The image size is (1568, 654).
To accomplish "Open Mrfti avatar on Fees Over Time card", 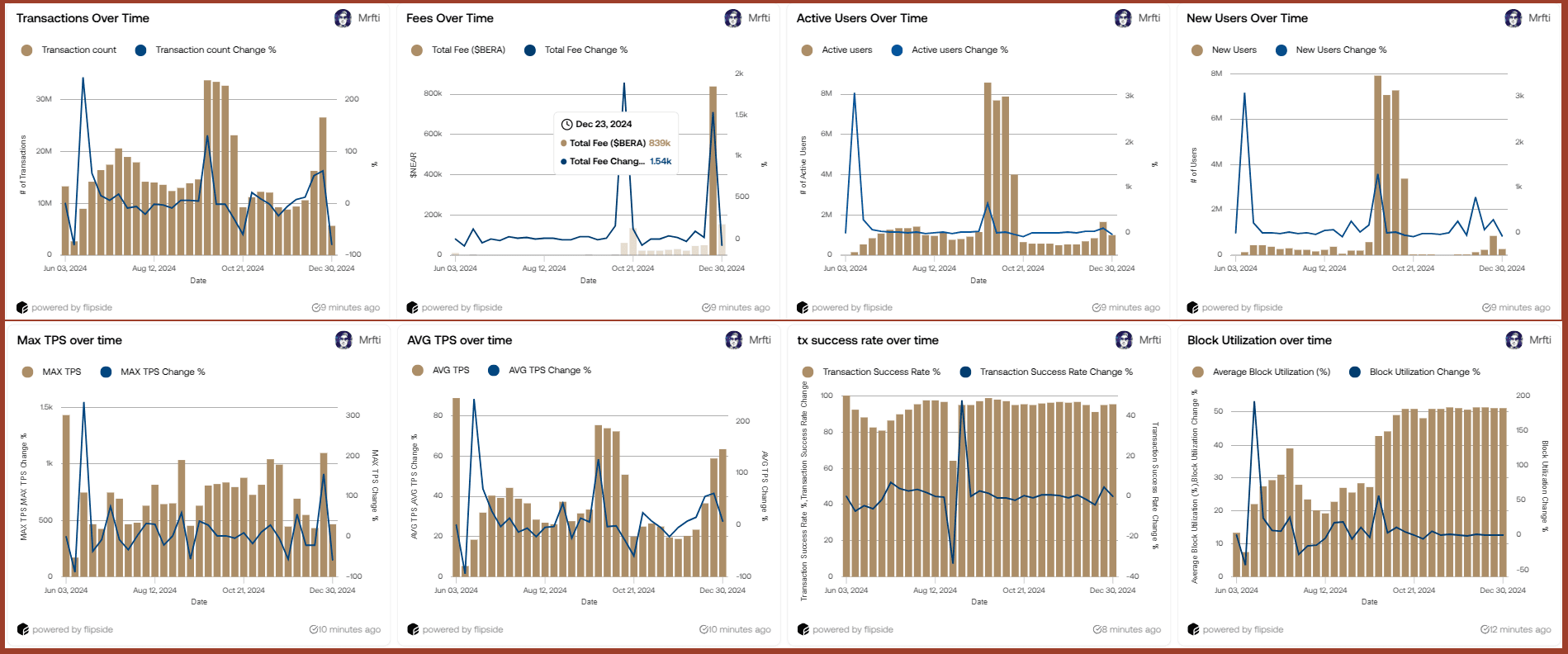I will pos(733,18).
